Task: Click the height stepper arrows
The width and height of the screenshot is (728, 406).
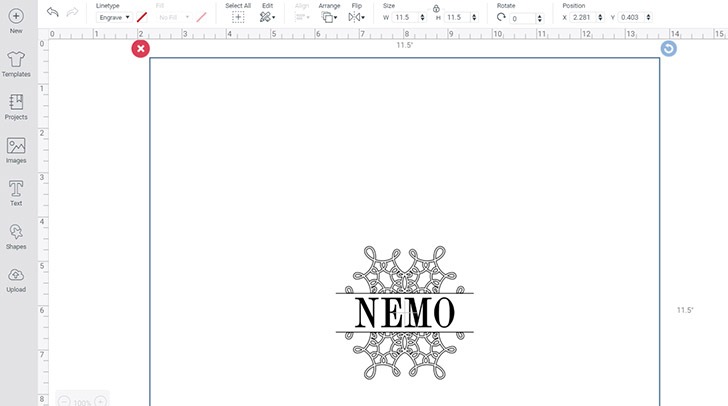Action: coord(474,18)
